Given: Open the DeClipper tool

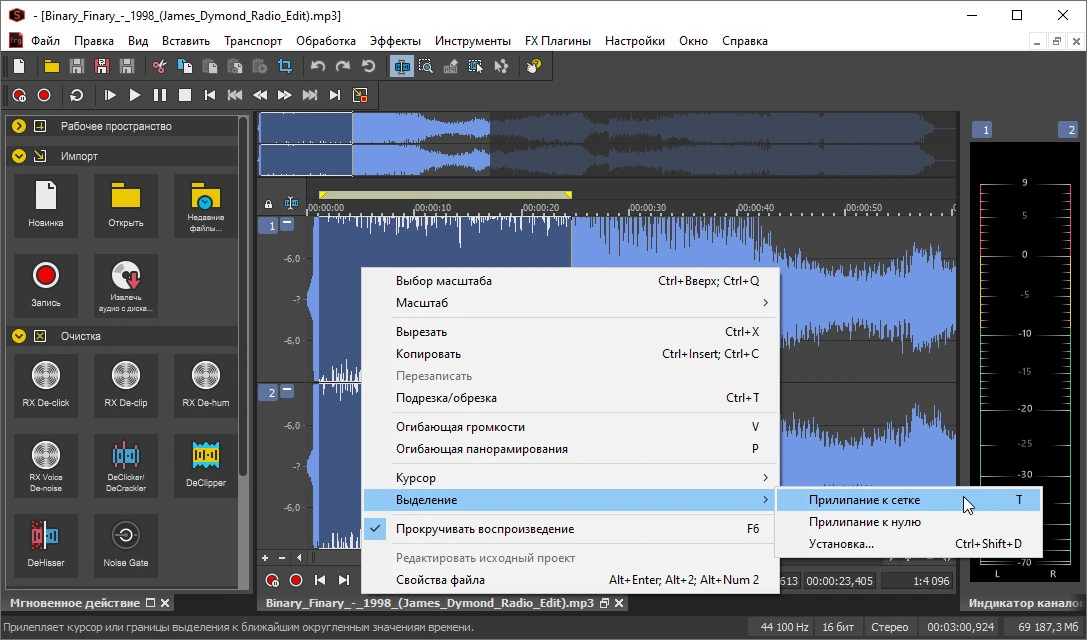Looking at the screenshot, I should tap(205, 465).
